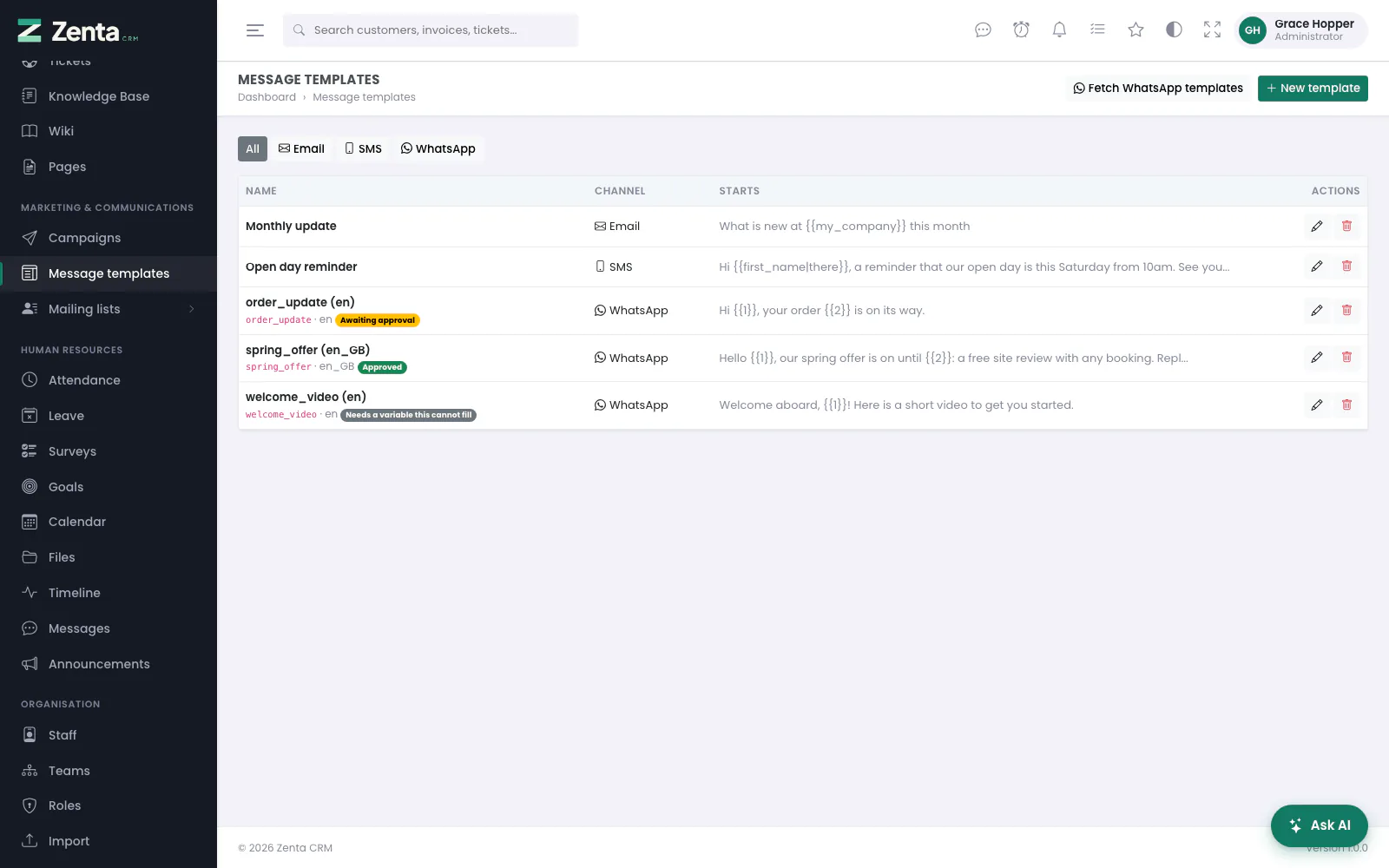Open the favorites star icon

pyautogui.click(x=1136, y=30)
